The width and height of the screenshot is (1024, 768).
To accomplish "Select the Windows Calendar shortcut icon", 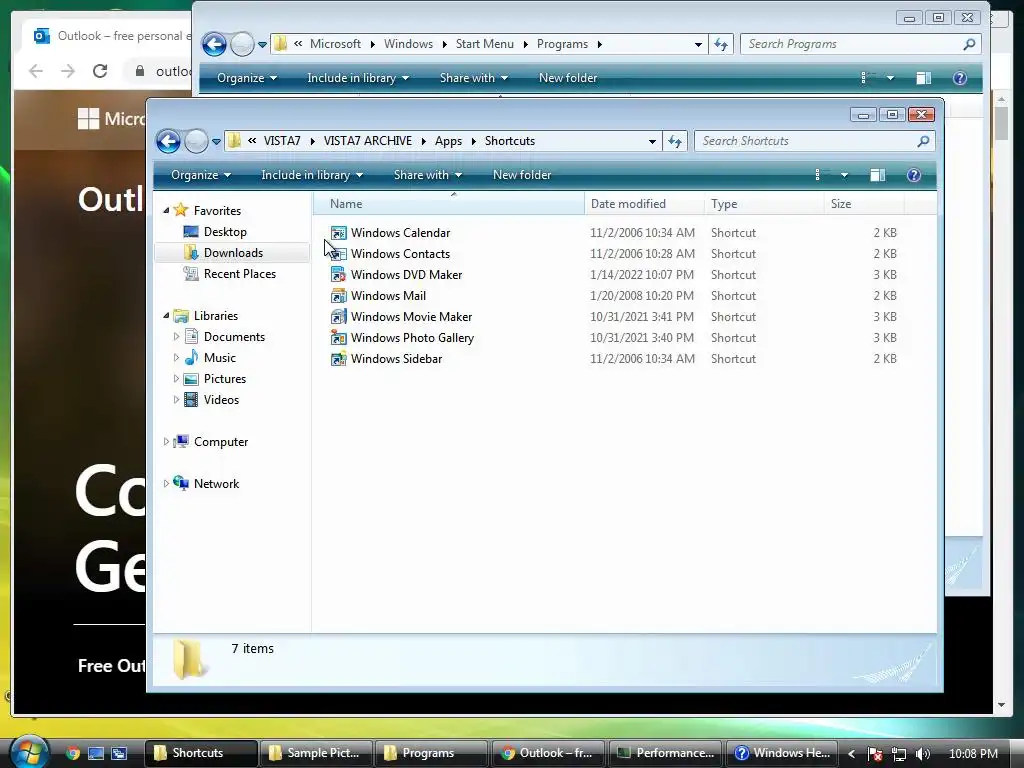I will (338, 233).
